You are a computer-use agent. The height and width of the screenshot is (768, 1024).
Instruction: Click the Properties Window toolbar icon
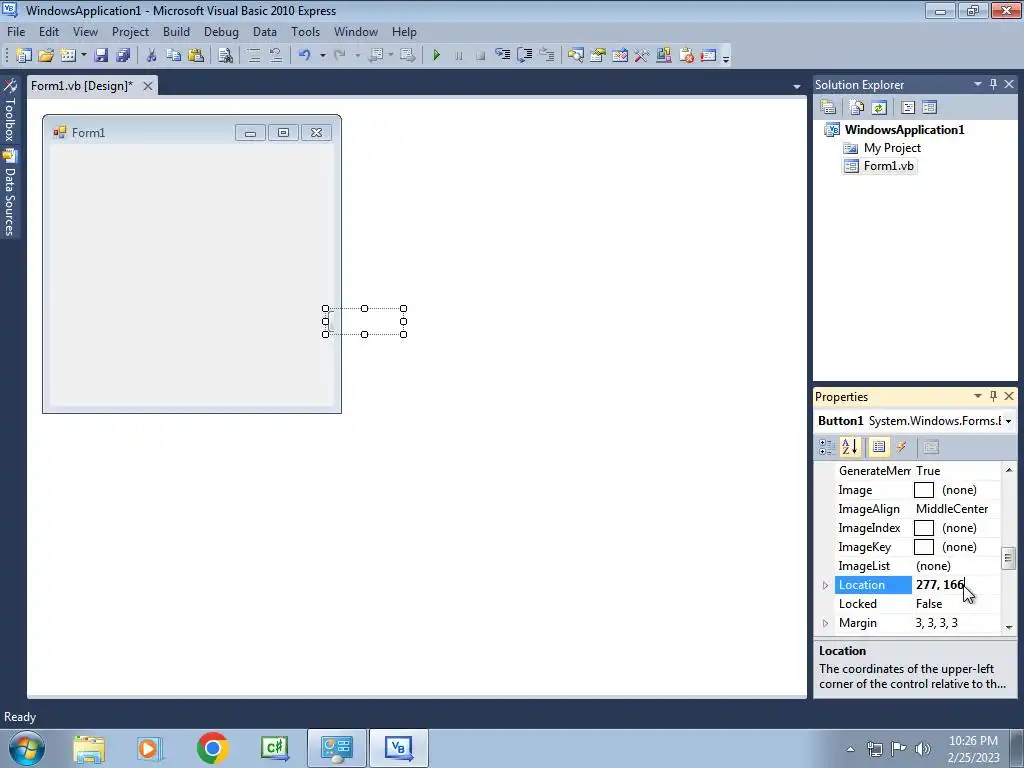point(598,56)
